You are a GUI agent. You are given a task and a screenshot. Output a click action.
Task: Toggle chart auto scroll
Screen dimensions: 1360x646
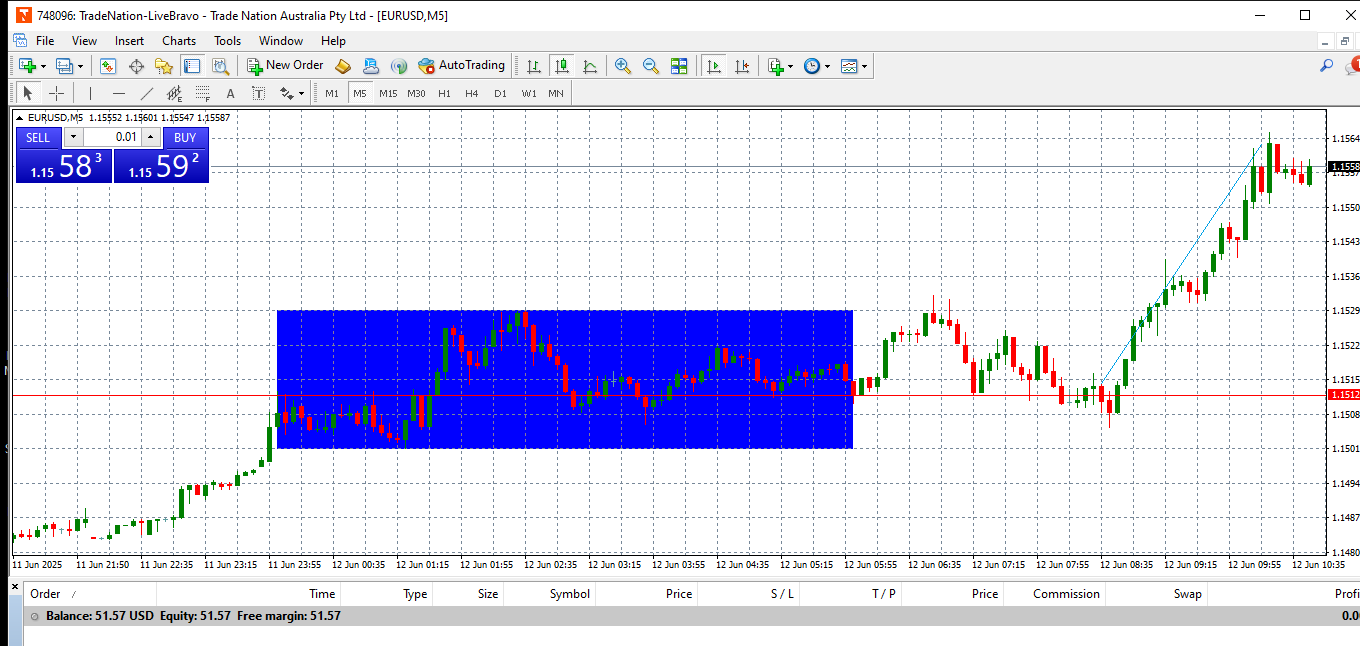(x=713, y=66)
